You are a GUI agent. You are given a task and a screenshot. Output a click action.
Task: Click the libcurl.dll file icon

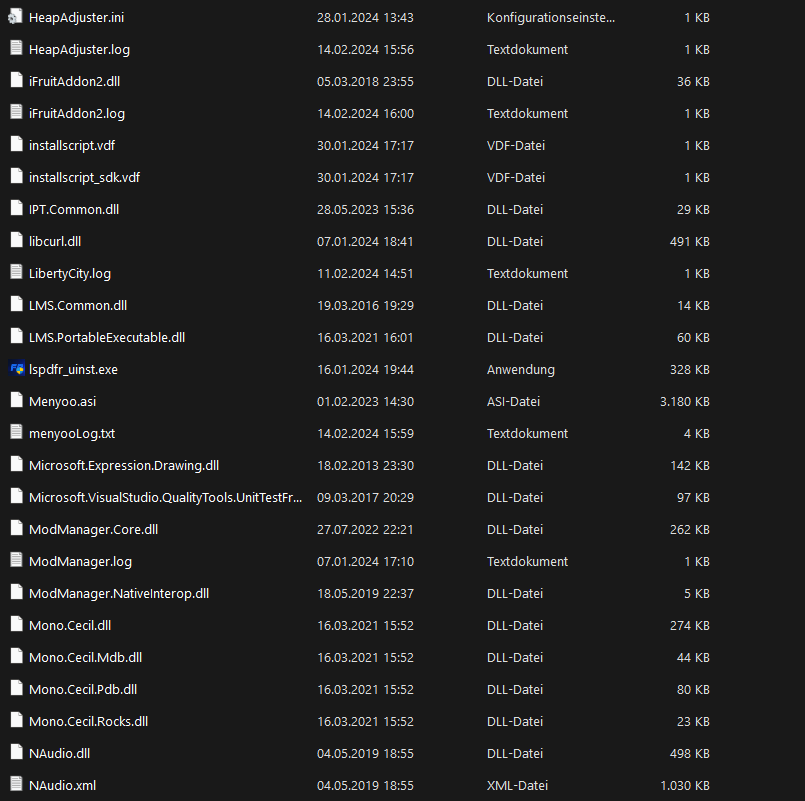[16, 240]
